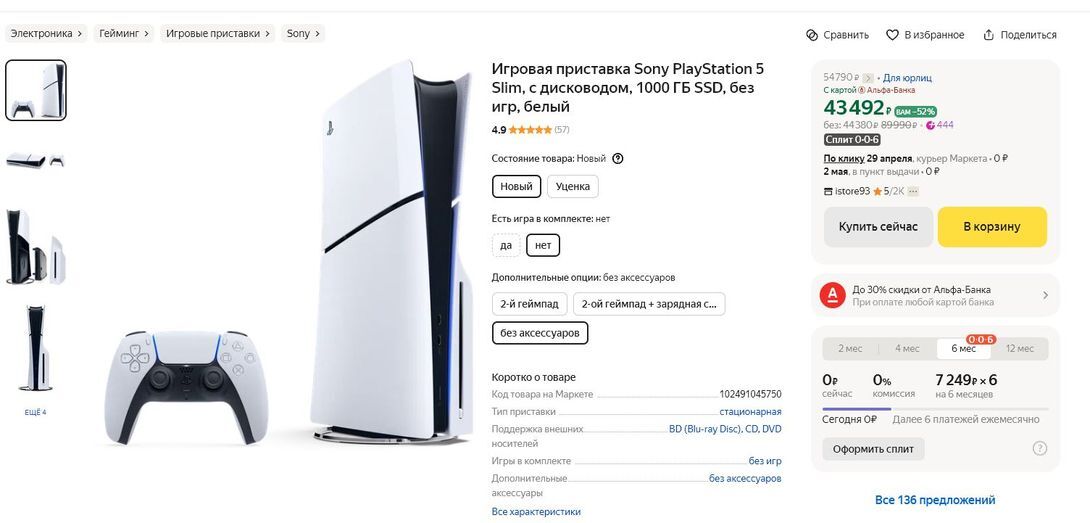Click seller more-options ellipsis icon near istore93
This screenshot has width=1090, height=523.
pyautogui.click(x=913, y=191)
